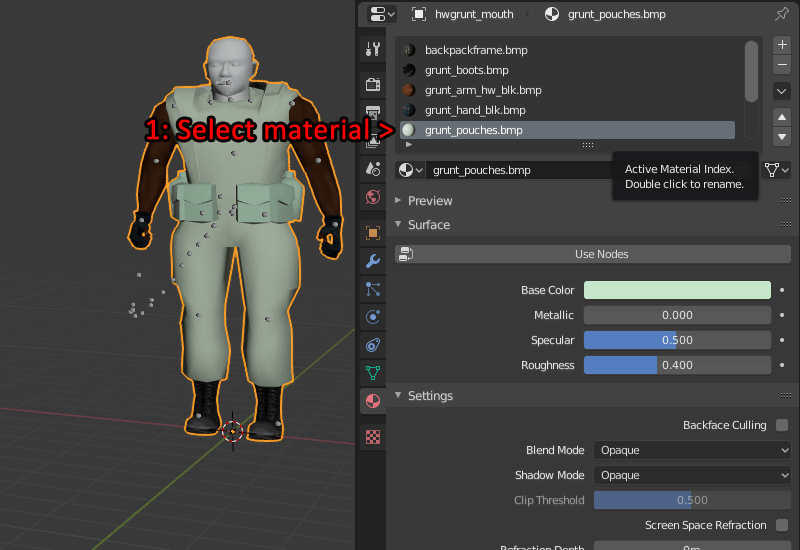Toggle the pin properties icon
Viewport: 800px width, 550px height.
click(781, 14)
